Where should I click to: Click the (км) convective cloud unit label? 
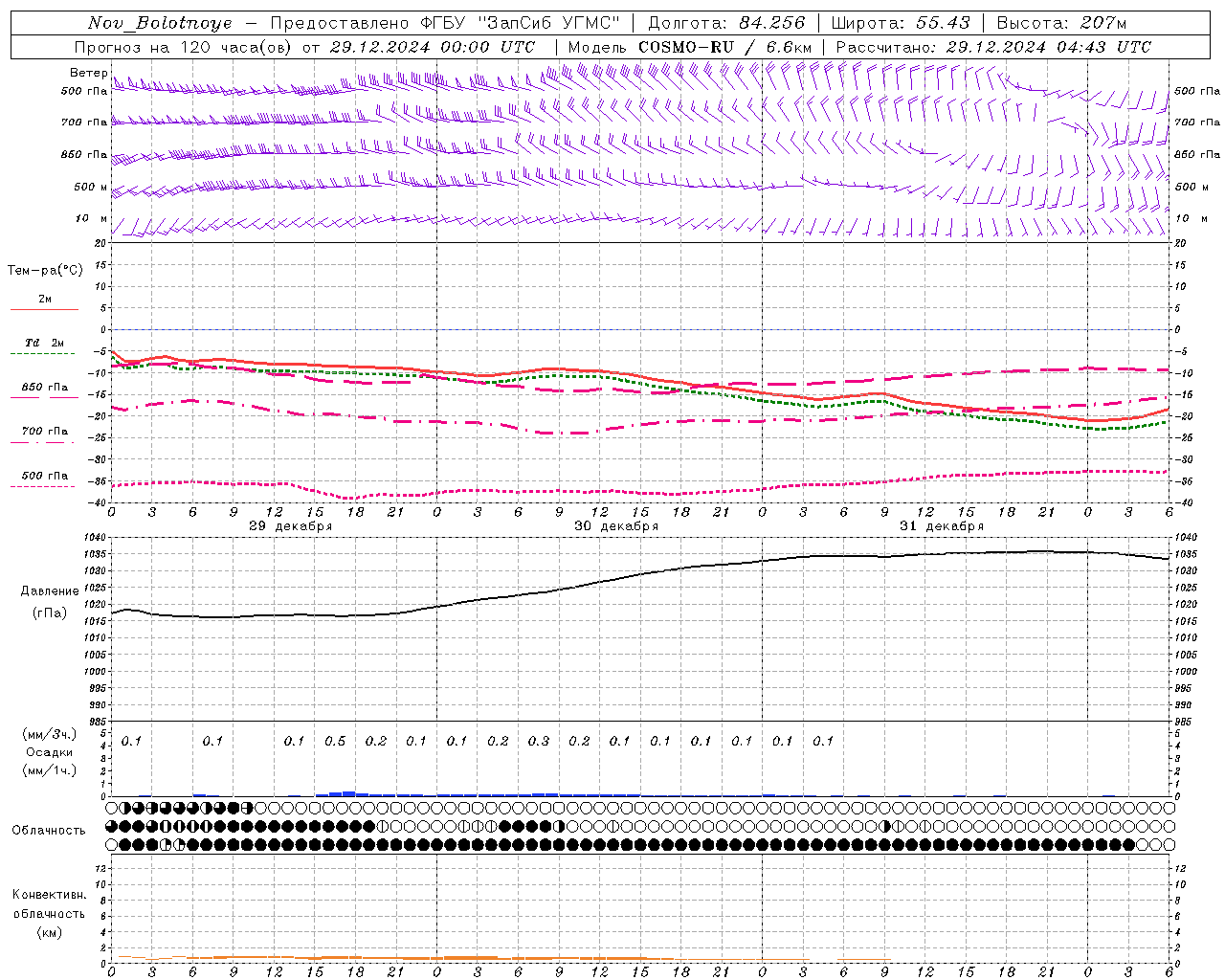(50, 932)
